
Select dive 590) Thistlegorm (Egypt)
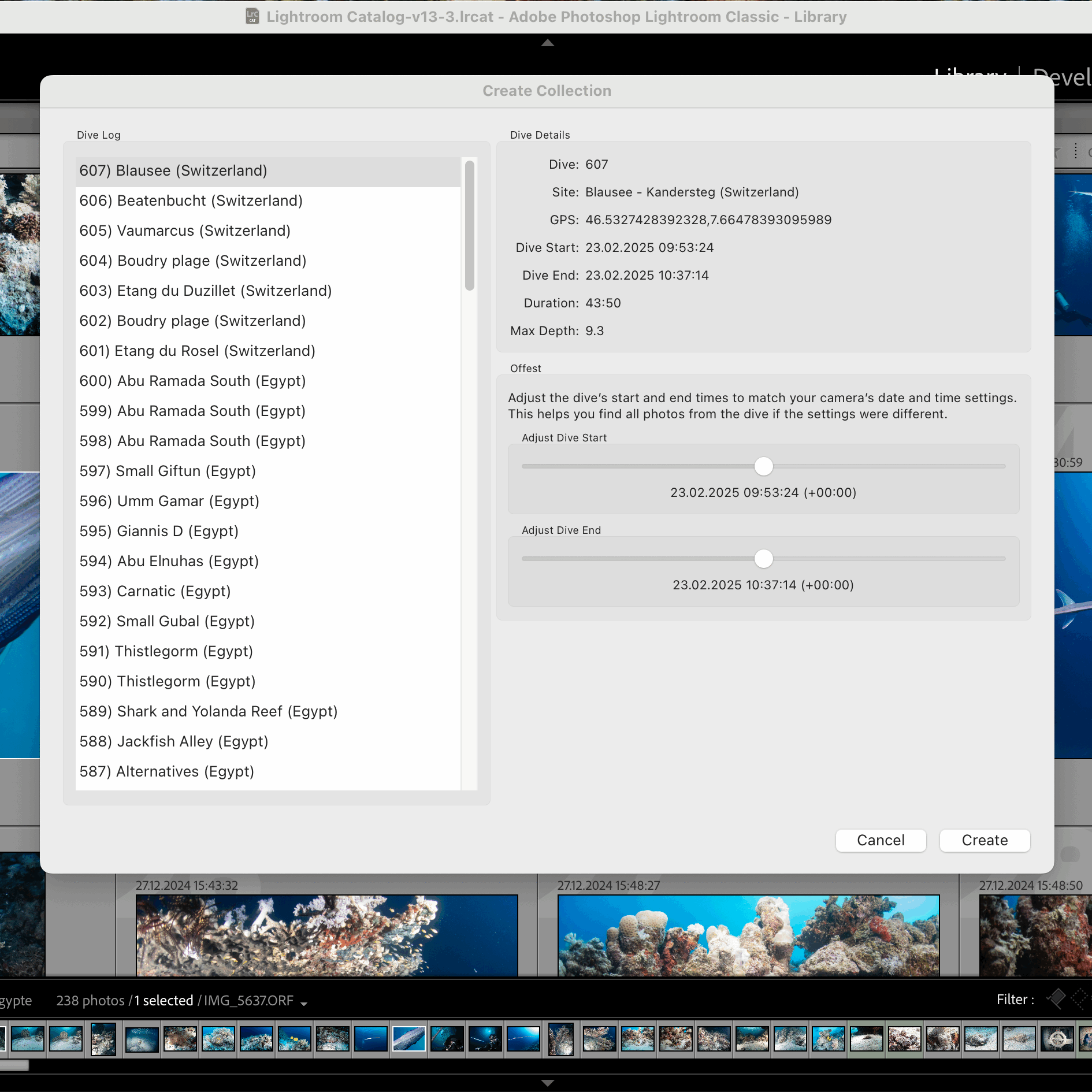pos(268,682)
